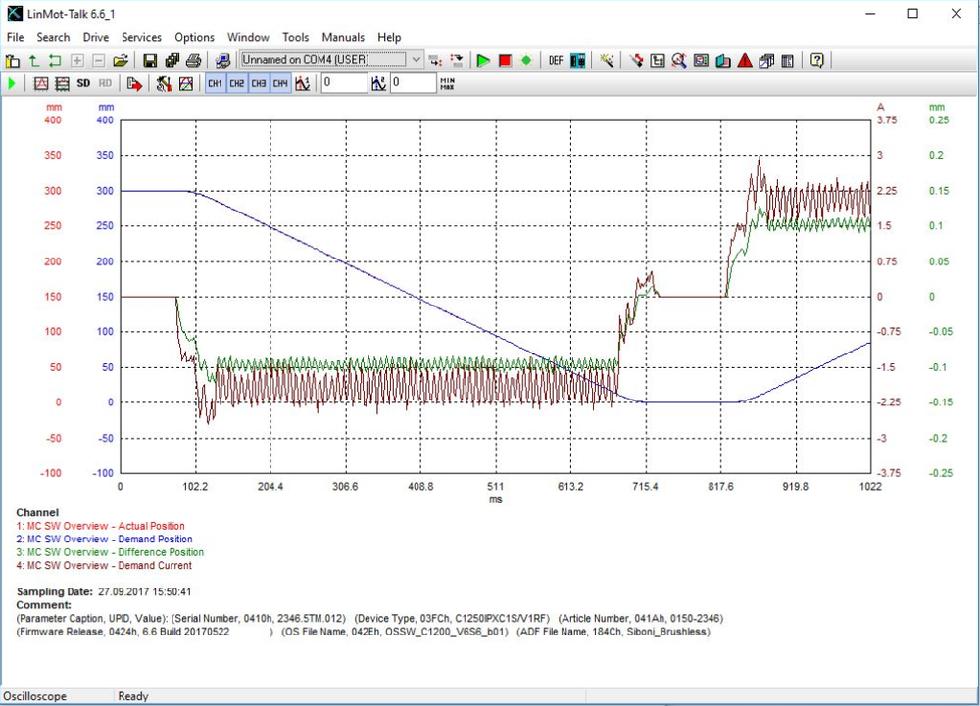Click the red warning triangle icon
The image size is (980, 706).
coord(745,61)
